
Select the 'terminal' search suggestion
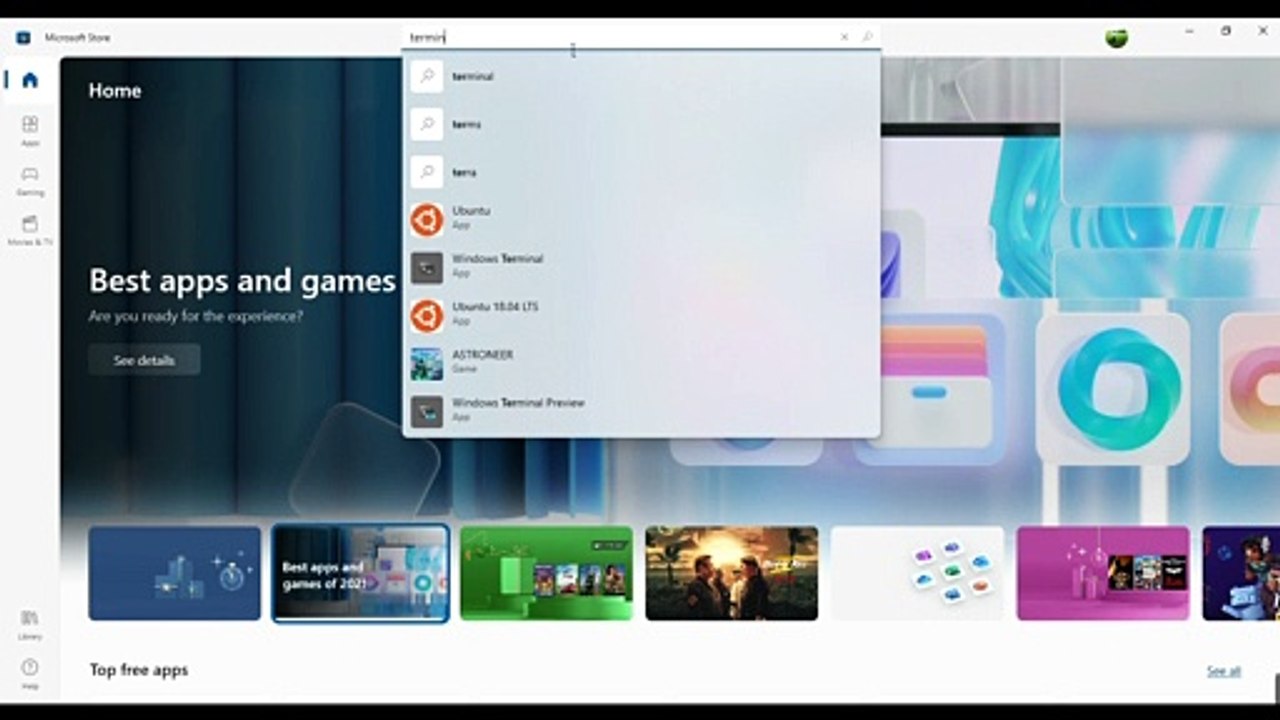click(x=641, y=76)
